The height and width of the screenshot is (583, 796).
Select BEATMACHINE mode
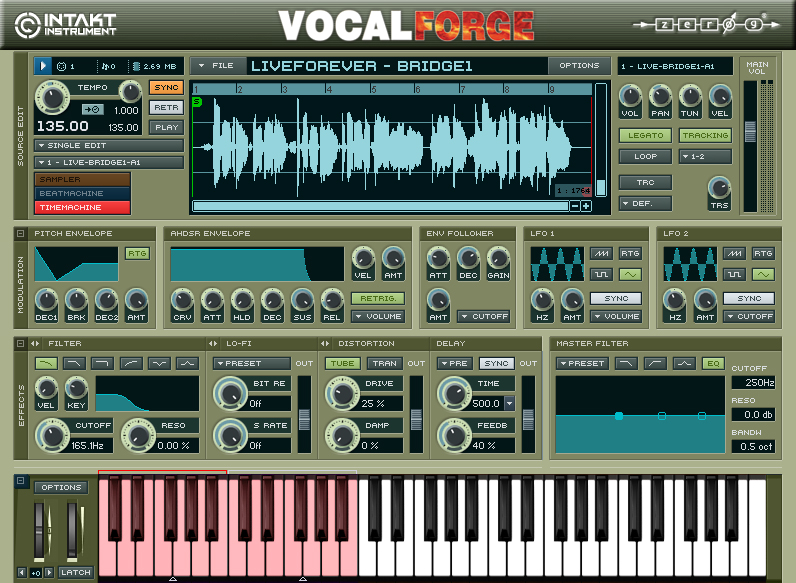point(83,193)
